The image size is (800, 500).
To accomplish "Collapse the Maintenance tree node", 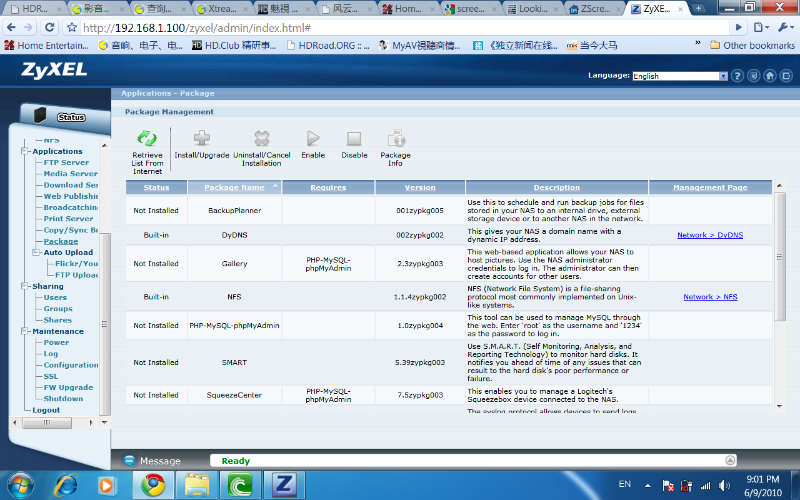I will coord(25,331).
